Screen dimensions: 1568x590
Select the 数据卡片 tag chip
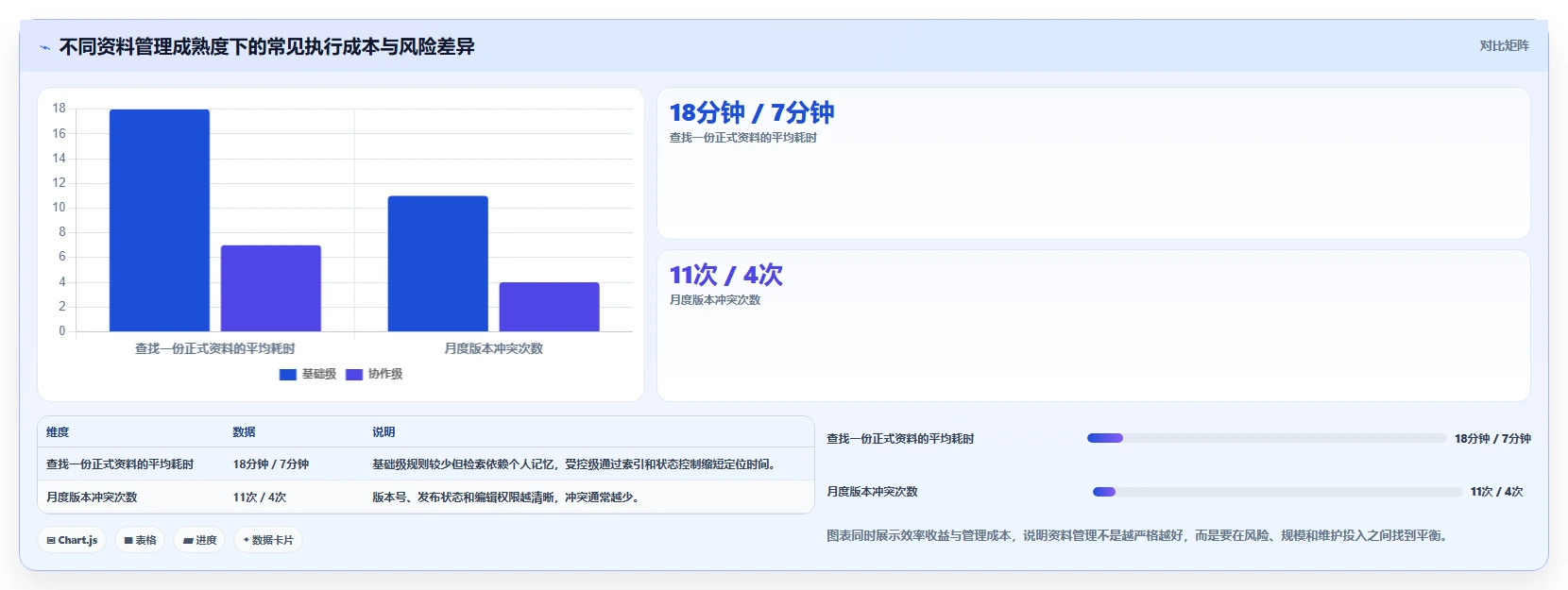[x=268, y=540]
